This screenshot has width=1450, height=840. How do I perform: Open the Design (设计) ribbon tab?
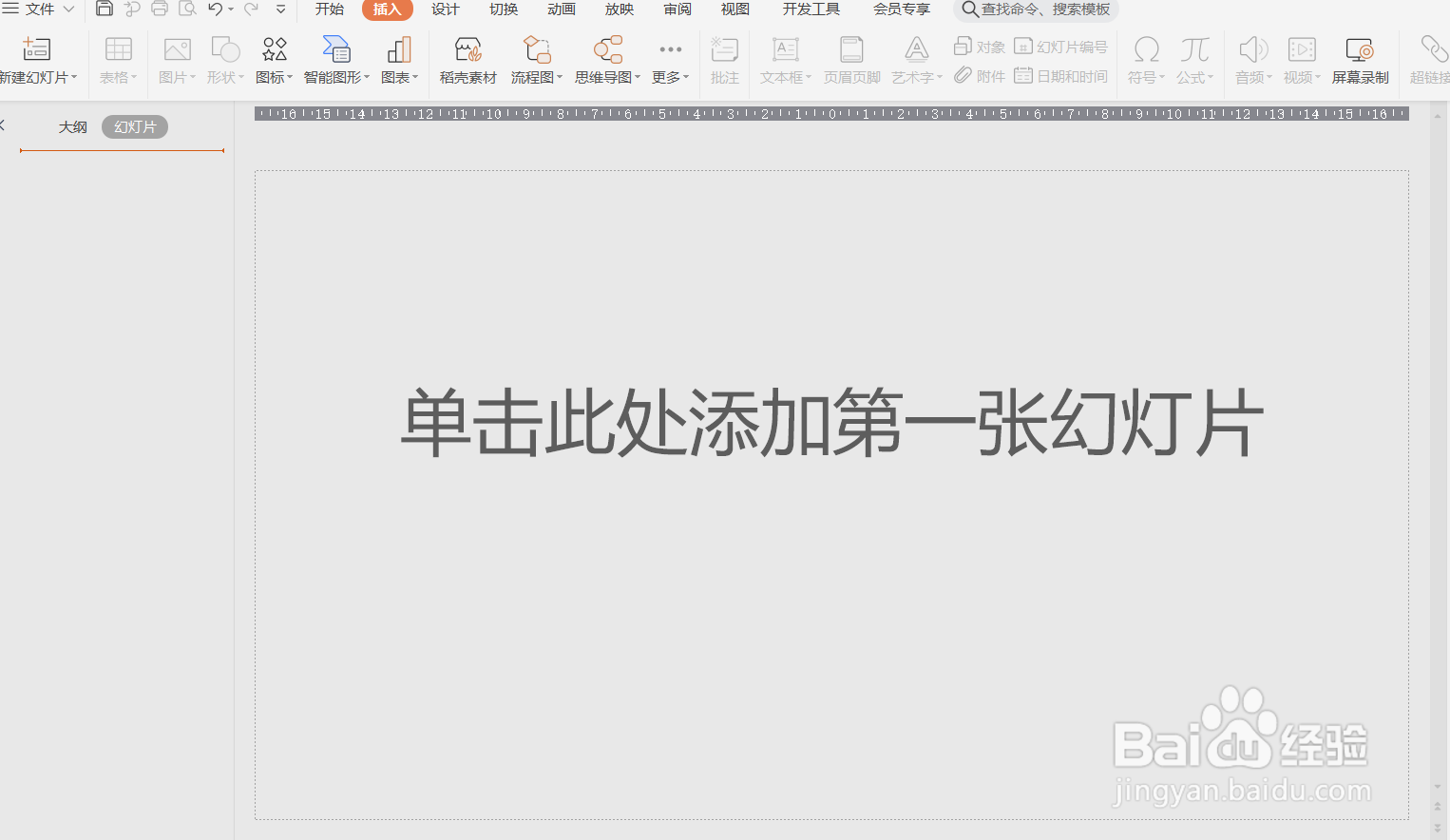(x=446, y=10)
